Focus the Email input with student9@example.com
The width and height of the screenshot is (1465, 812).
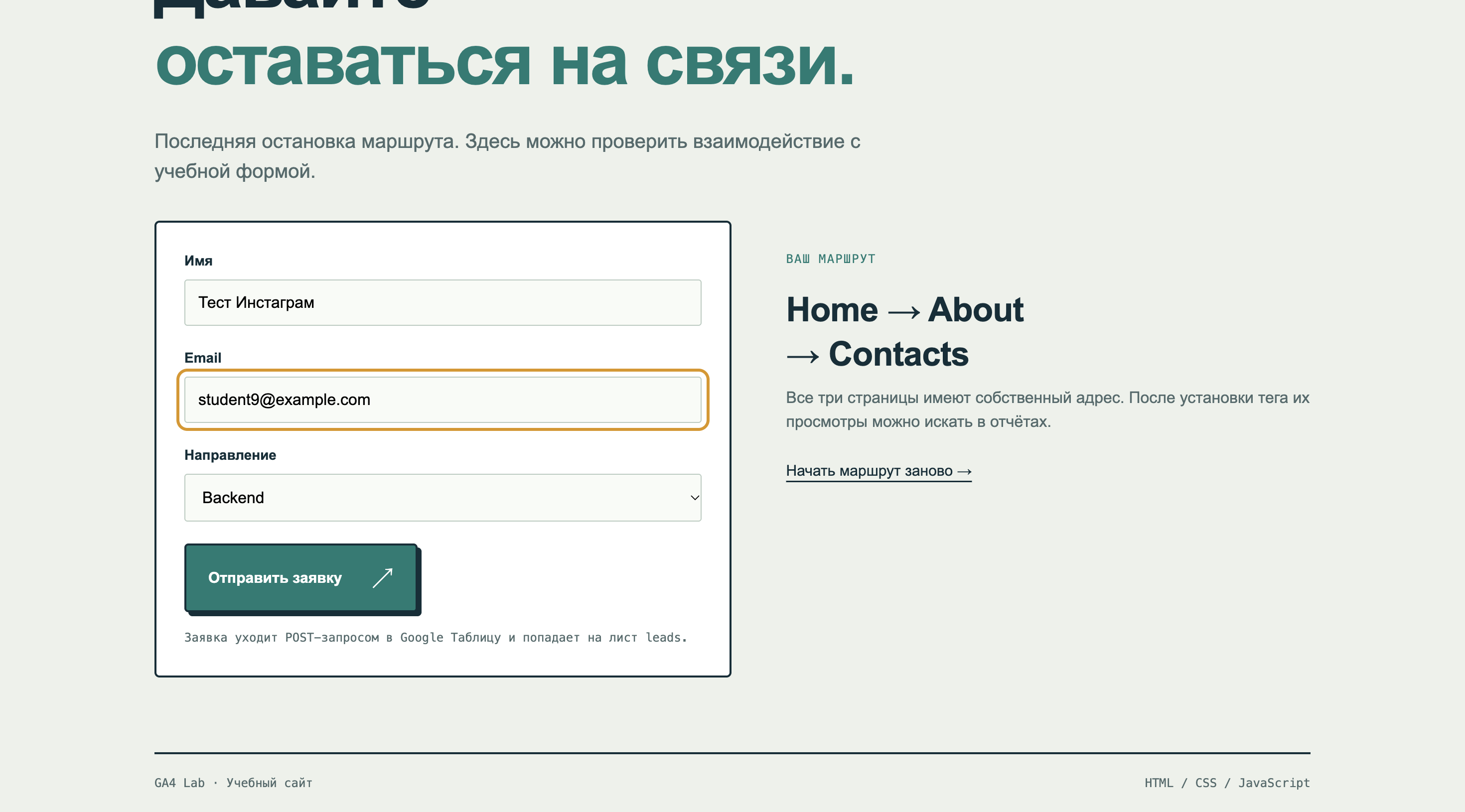coord(442,400)
